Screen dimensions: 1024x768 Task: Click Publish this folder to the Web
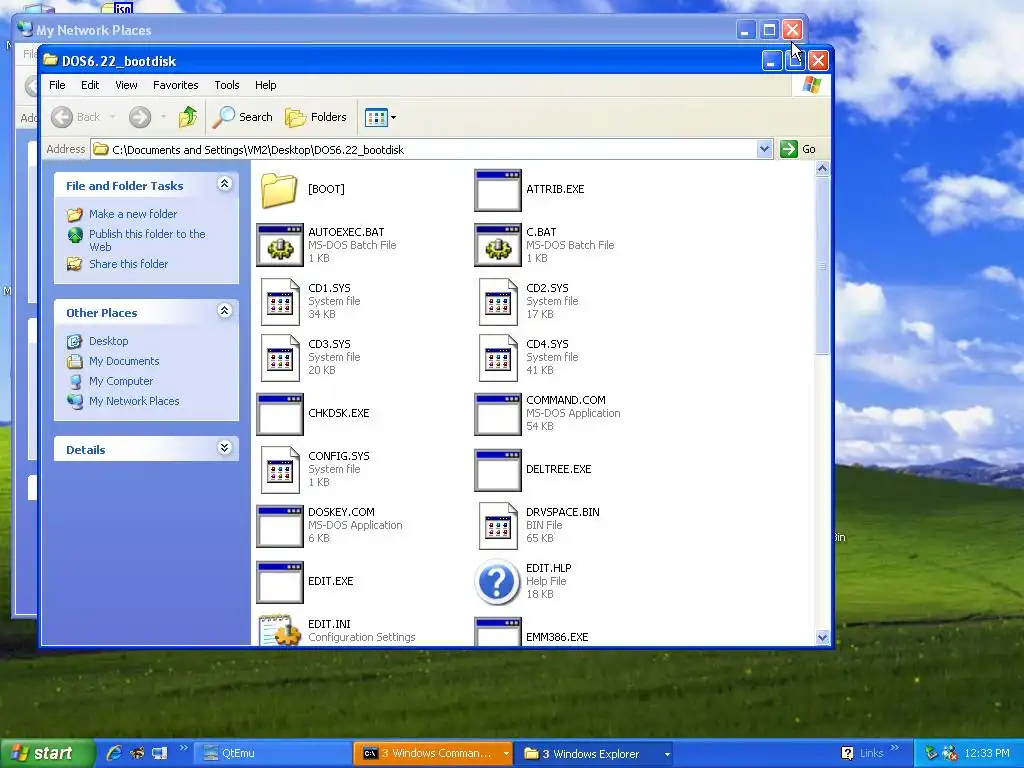[x=147, y=240]
